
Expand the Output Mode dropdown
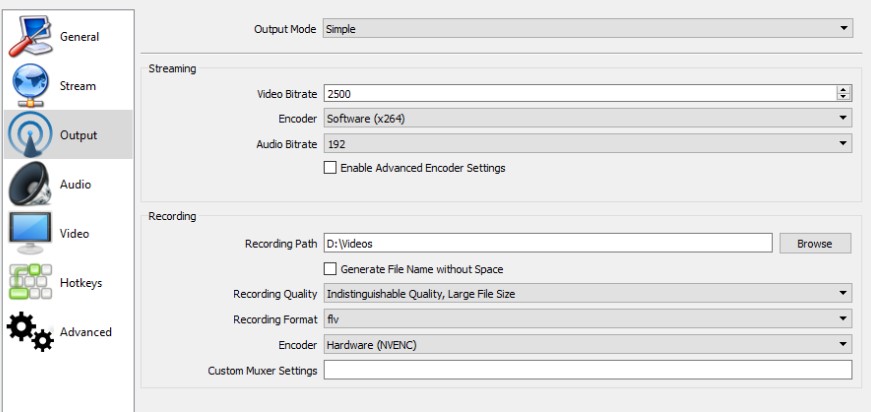point(587,28)
